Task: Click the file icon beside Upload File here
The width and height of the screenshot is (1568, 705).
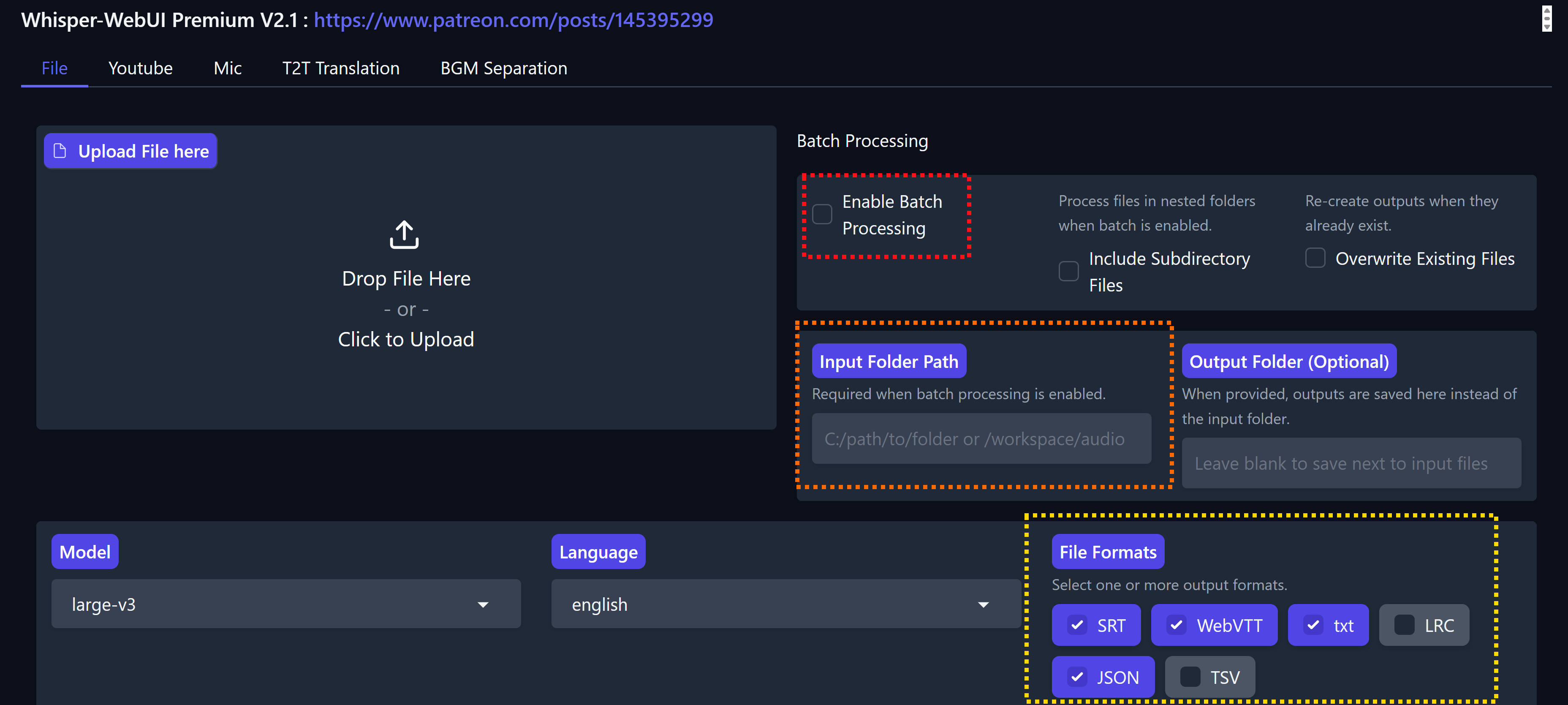Action: [x=60, y=151]
